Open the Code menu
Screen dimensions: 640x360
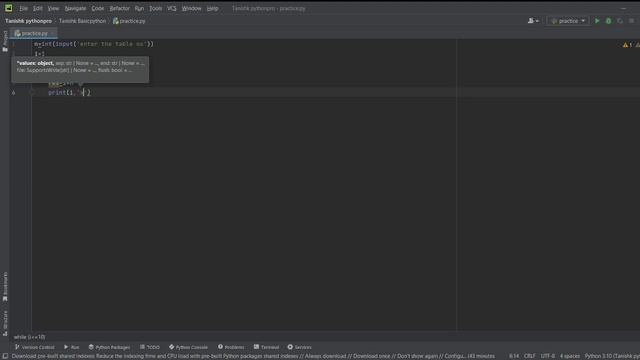pyautogui.click(x=98, y=9)
